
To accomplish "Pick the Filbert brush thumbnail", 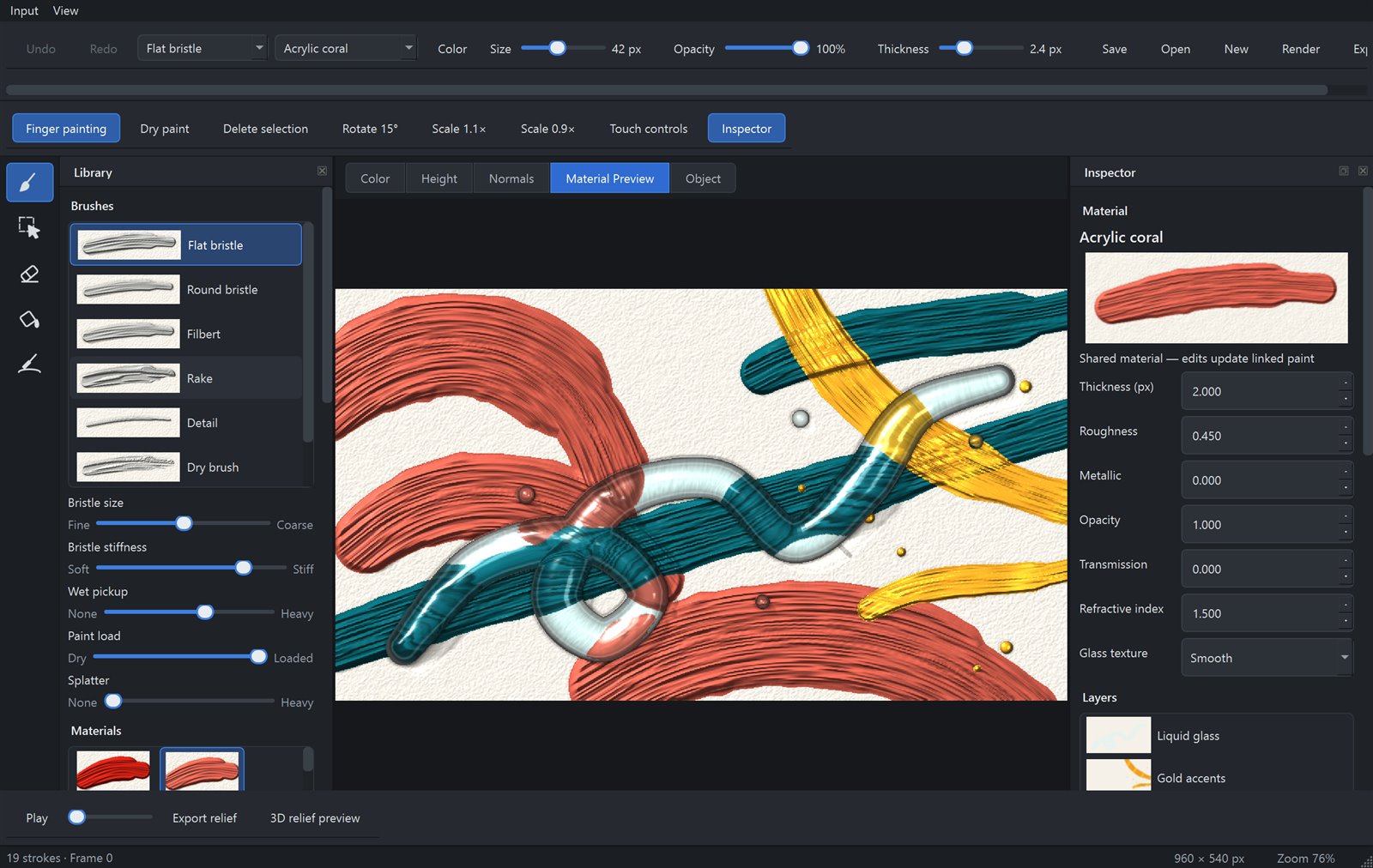I will pyautogui.click(x=128, y=335).
